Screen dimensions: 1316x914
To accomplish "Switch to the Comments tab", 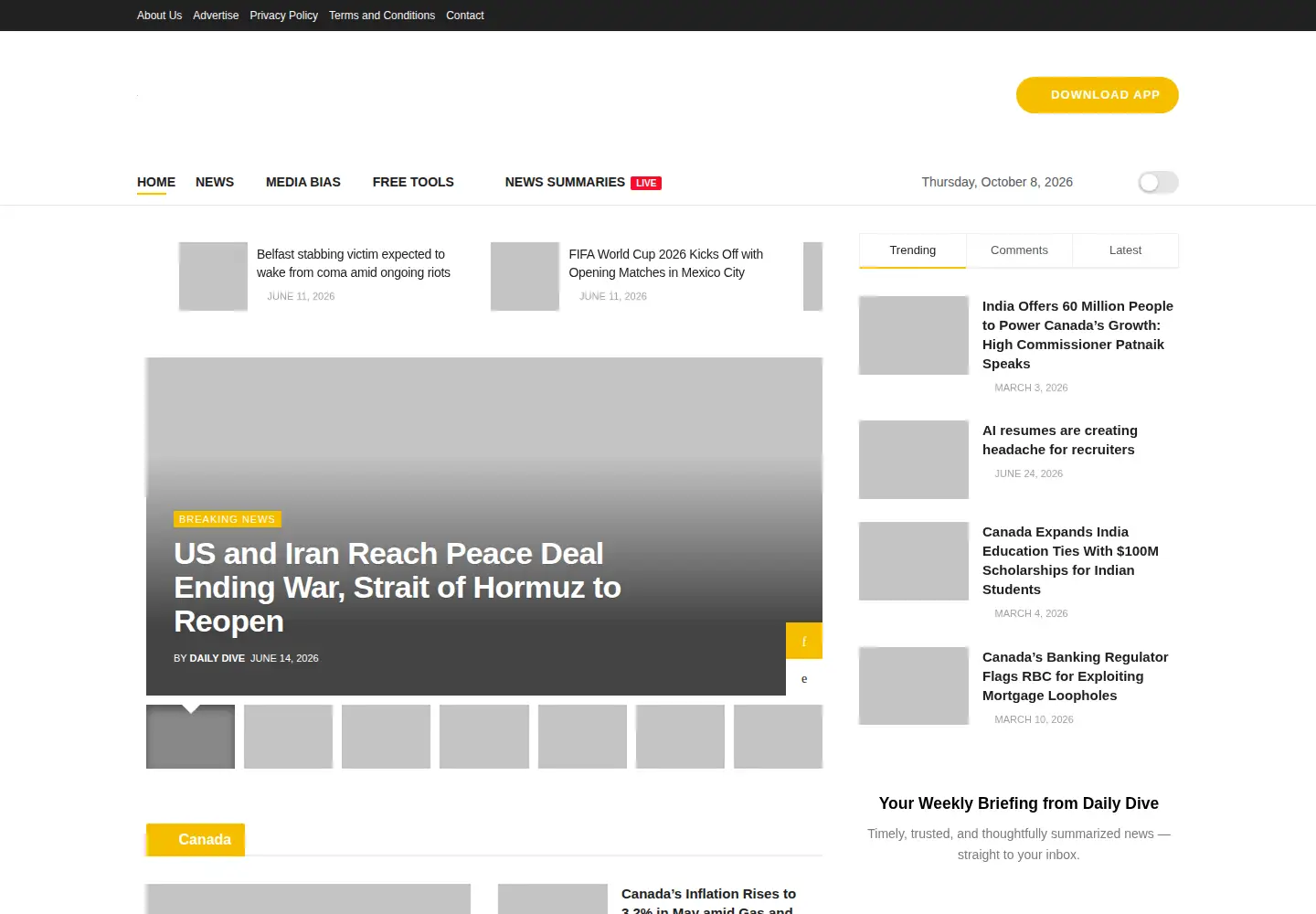I will [x=1019, y=250].
